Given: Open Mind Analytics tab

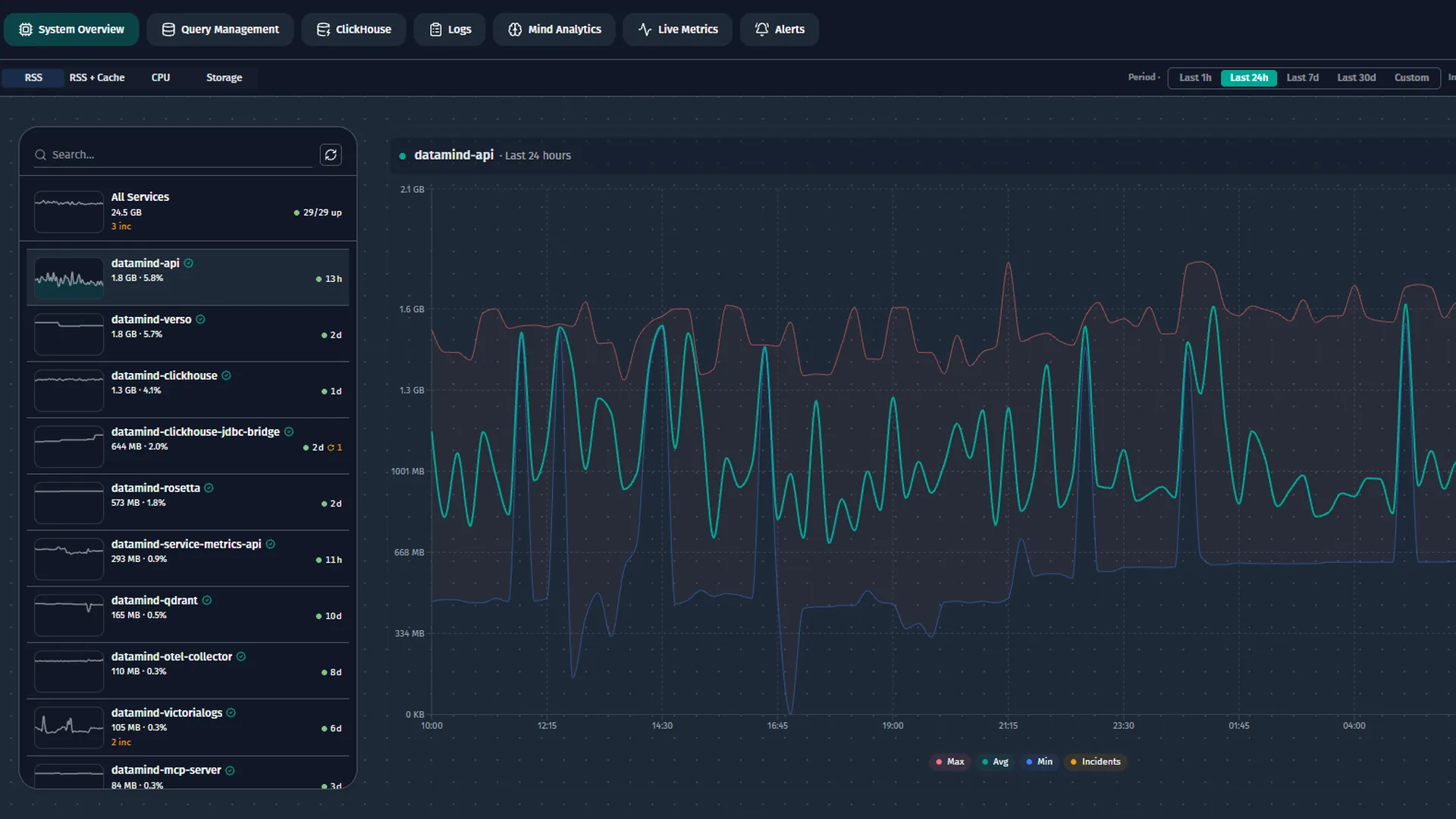Looking at the screenshot, I should 554,30.
